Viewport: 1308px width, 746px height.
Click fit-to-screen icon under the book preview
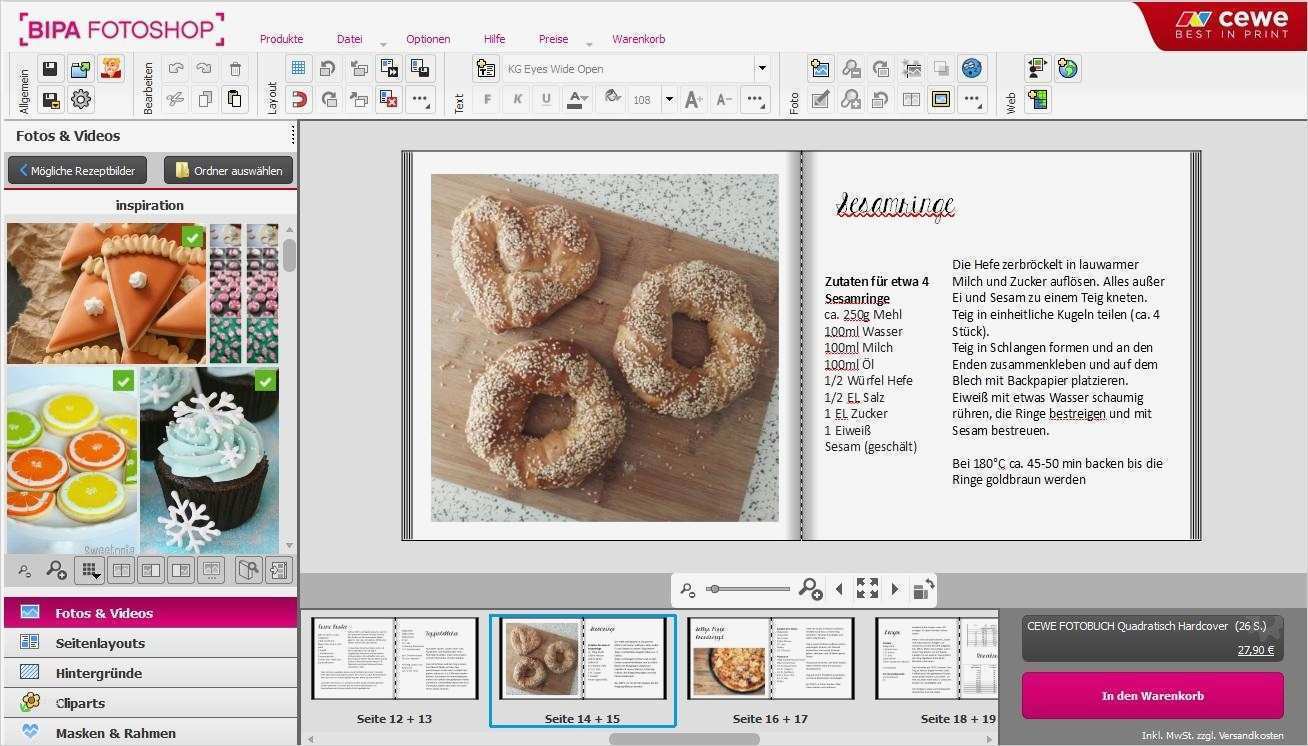point(867,589)
